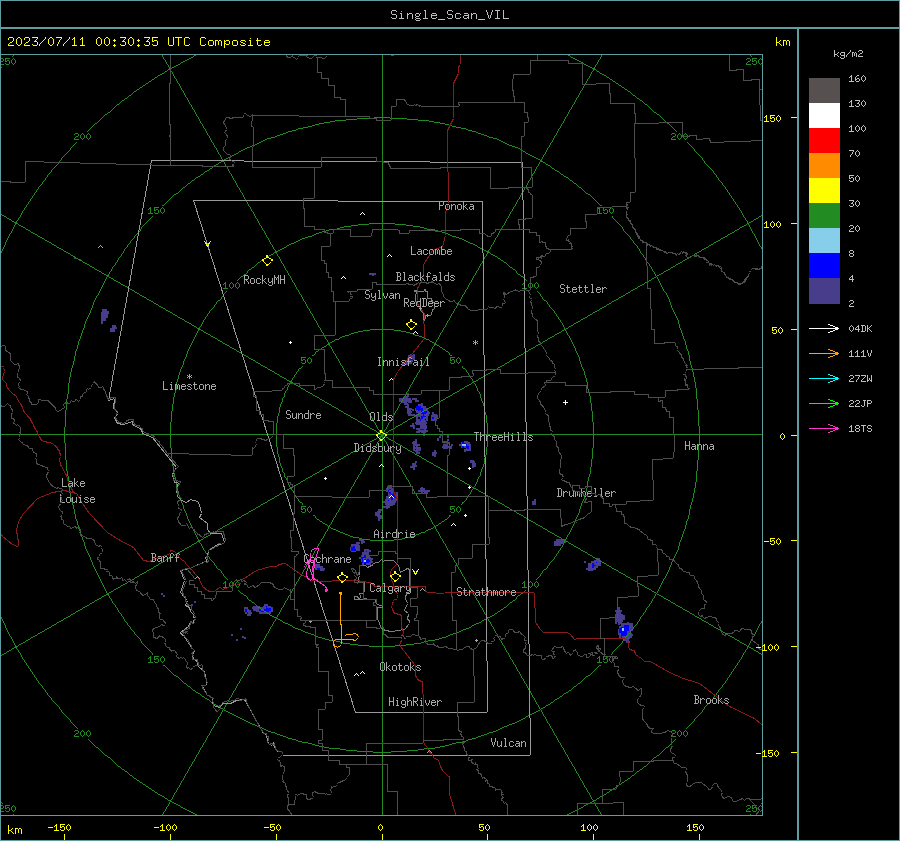This screenshot has width=900, height=841.
Task: Click the Ponoka label
Action: (456, 207)
